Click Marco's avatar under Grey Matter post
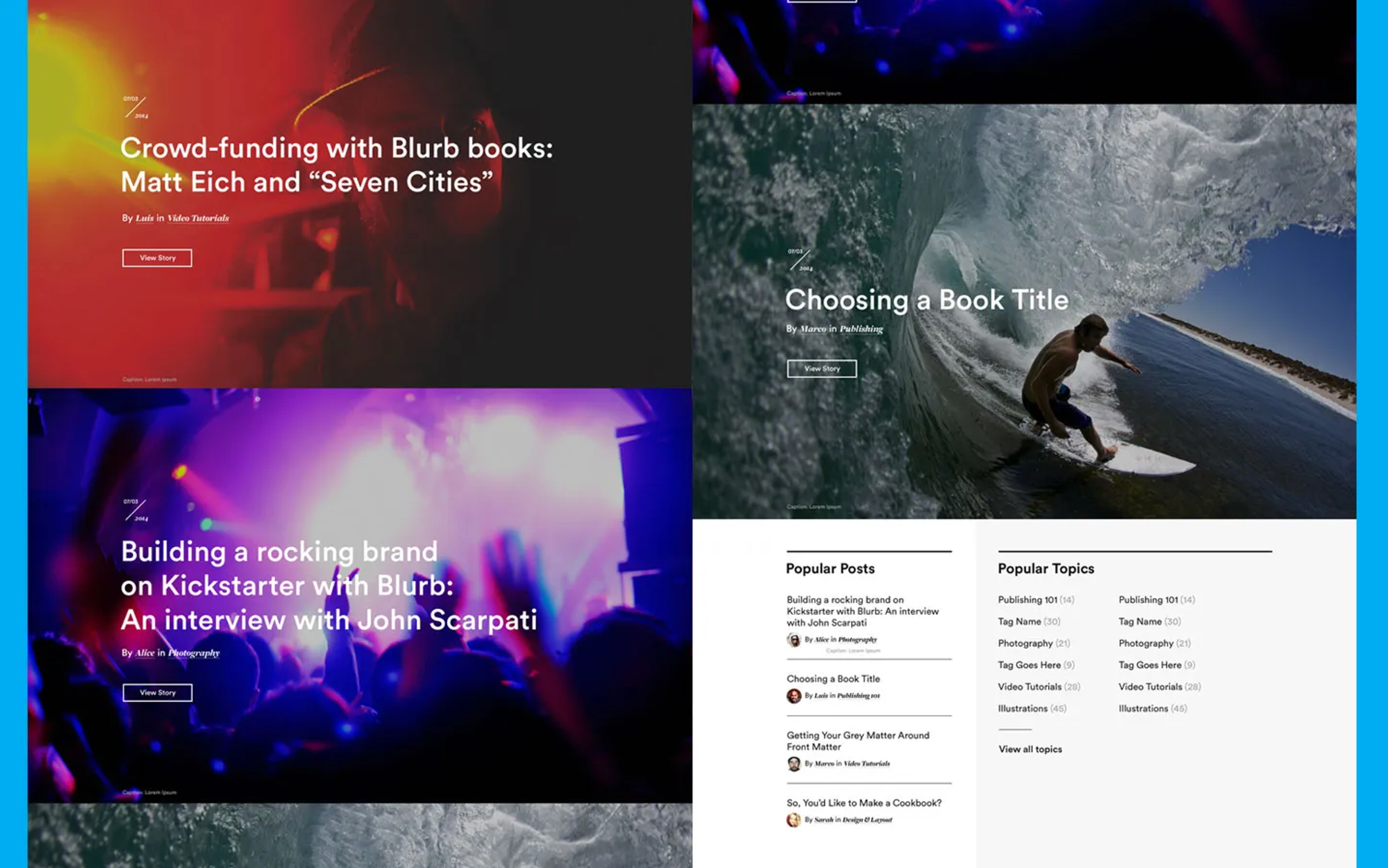This screenshot has width=1388, height=868. point(794,764)
